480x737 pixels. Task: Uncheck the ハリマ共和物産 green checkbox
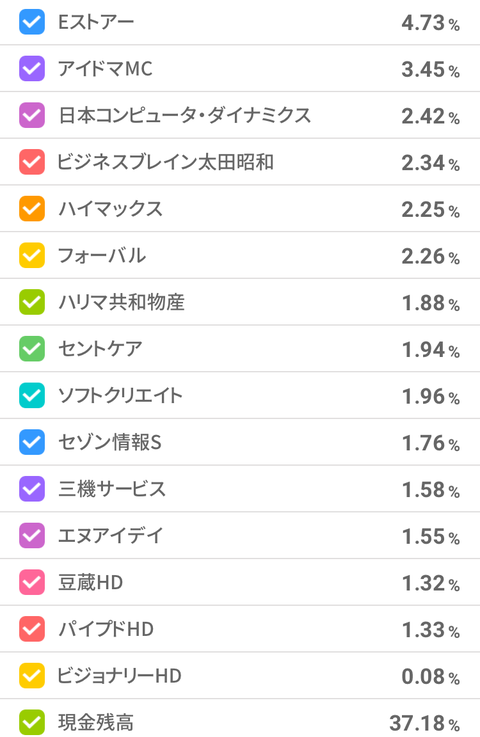pyautogui.click(x=32, y=302)
